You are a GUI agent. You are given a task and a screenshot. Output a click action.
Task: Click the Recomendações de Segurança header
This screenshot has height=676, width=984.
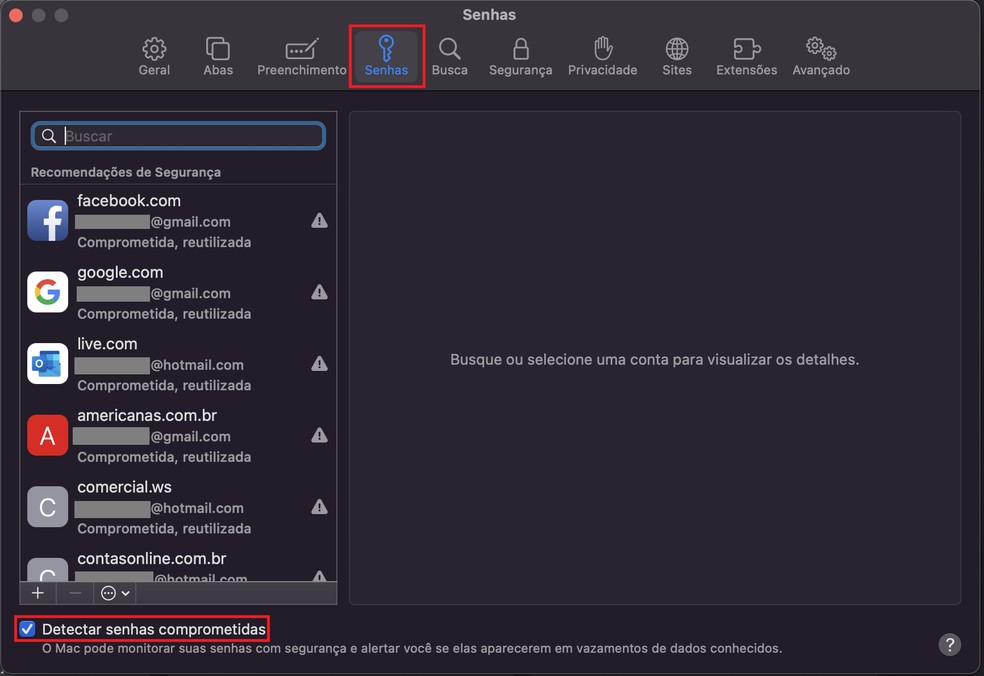(x=126, y=172)
